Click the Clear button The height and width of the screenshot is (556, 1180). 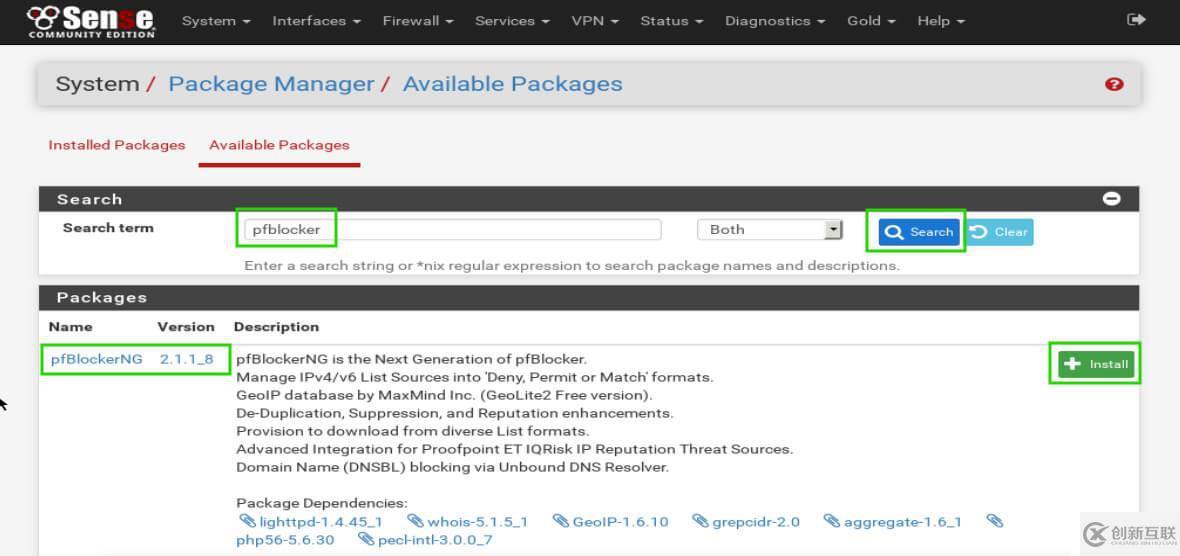click(x=1000, y=232)
